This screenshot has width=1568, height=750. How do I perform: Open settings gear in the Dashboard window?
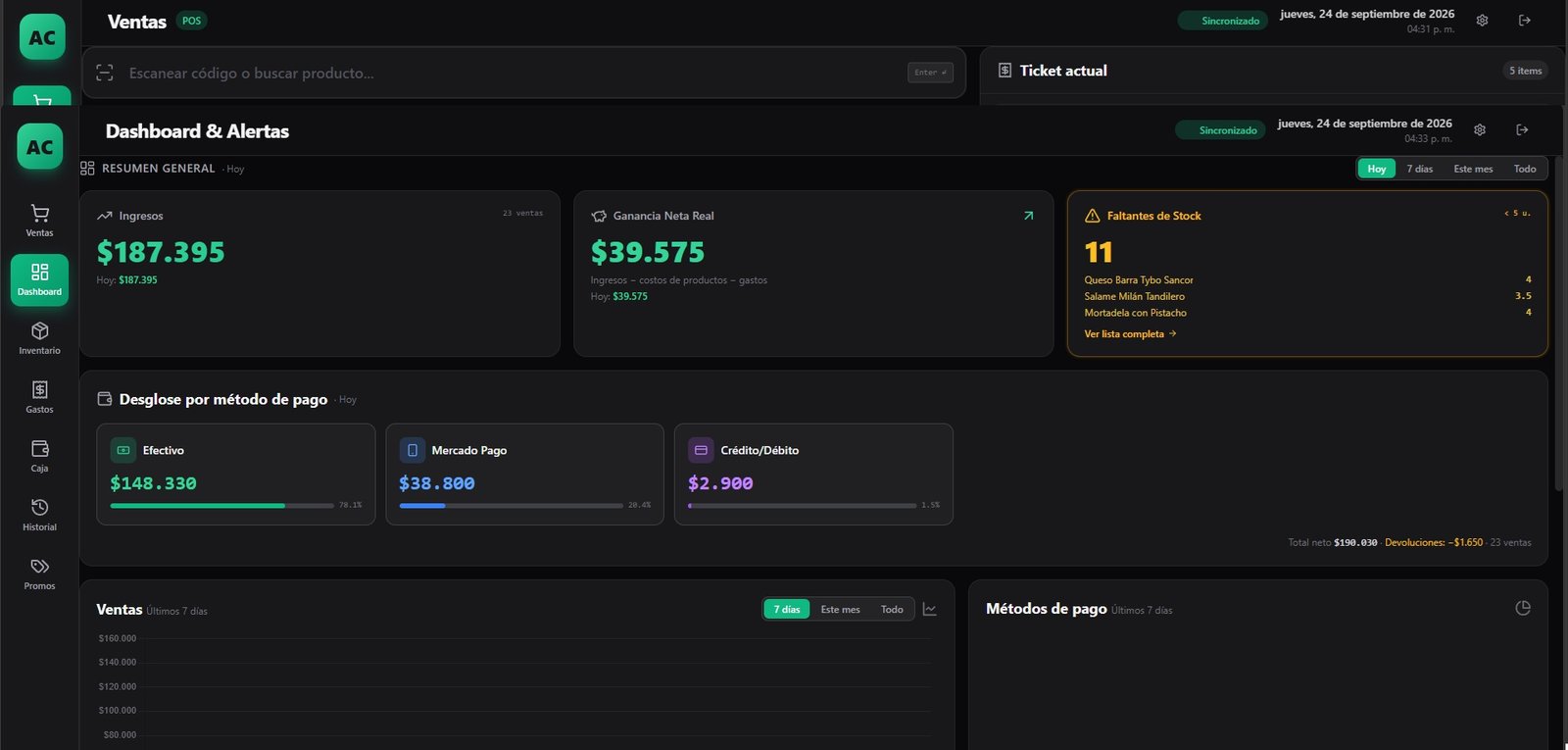pos(1480,129)
